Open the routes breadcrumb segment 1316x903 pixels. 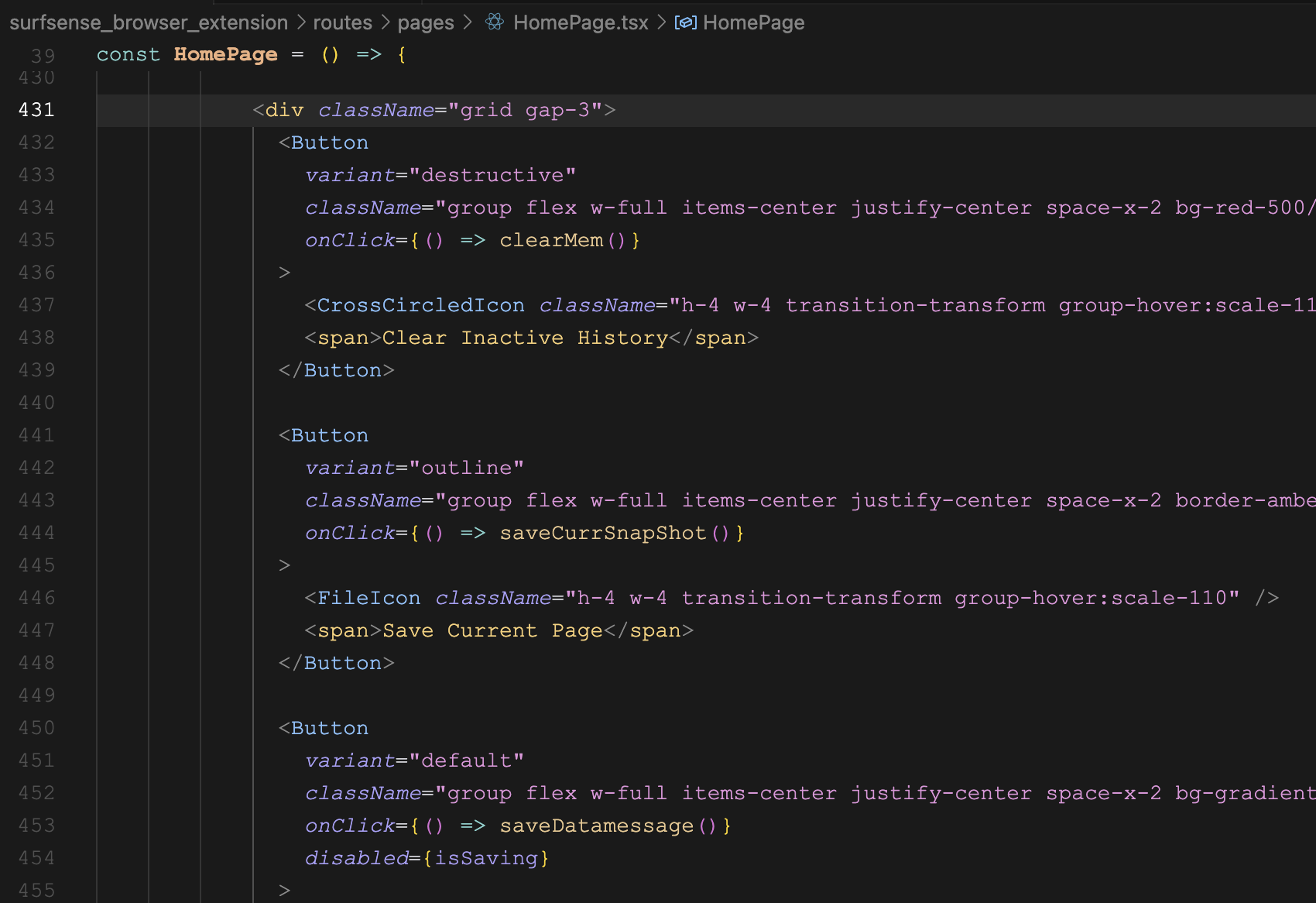342,22
